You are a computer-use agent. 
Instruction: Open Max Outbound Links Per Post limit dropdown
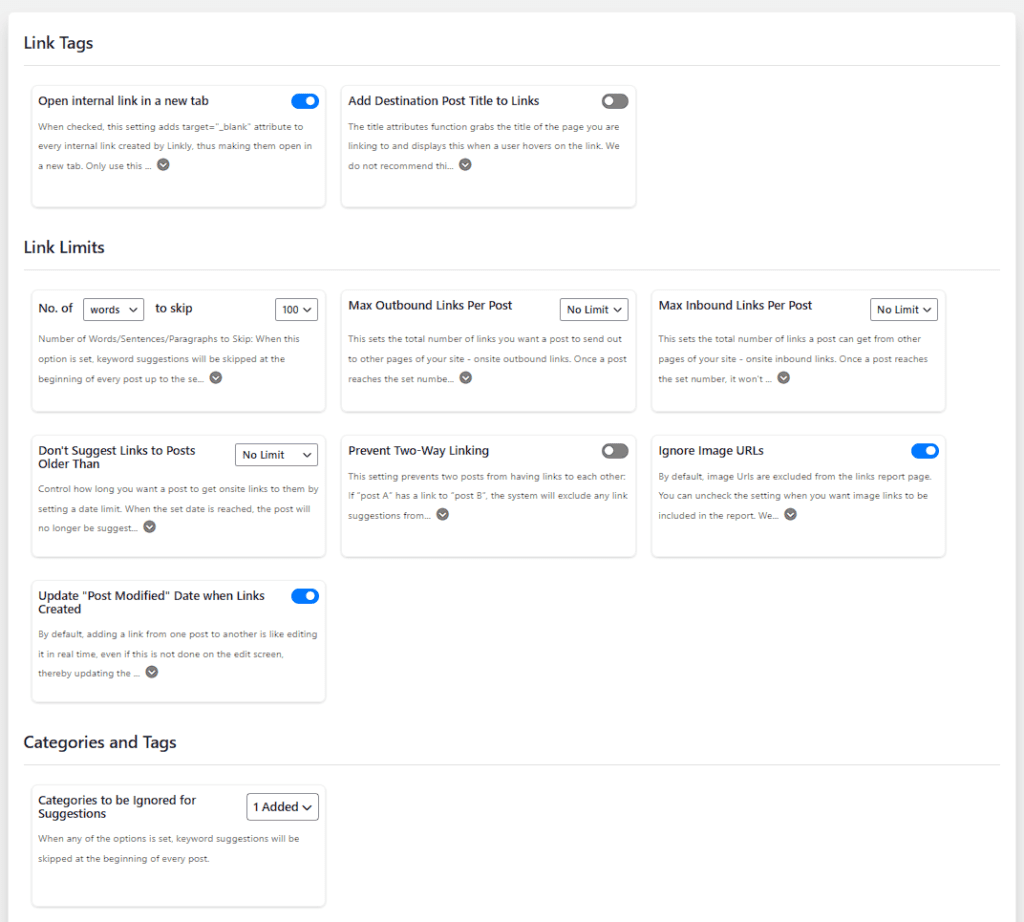click(x=593, y=309)
